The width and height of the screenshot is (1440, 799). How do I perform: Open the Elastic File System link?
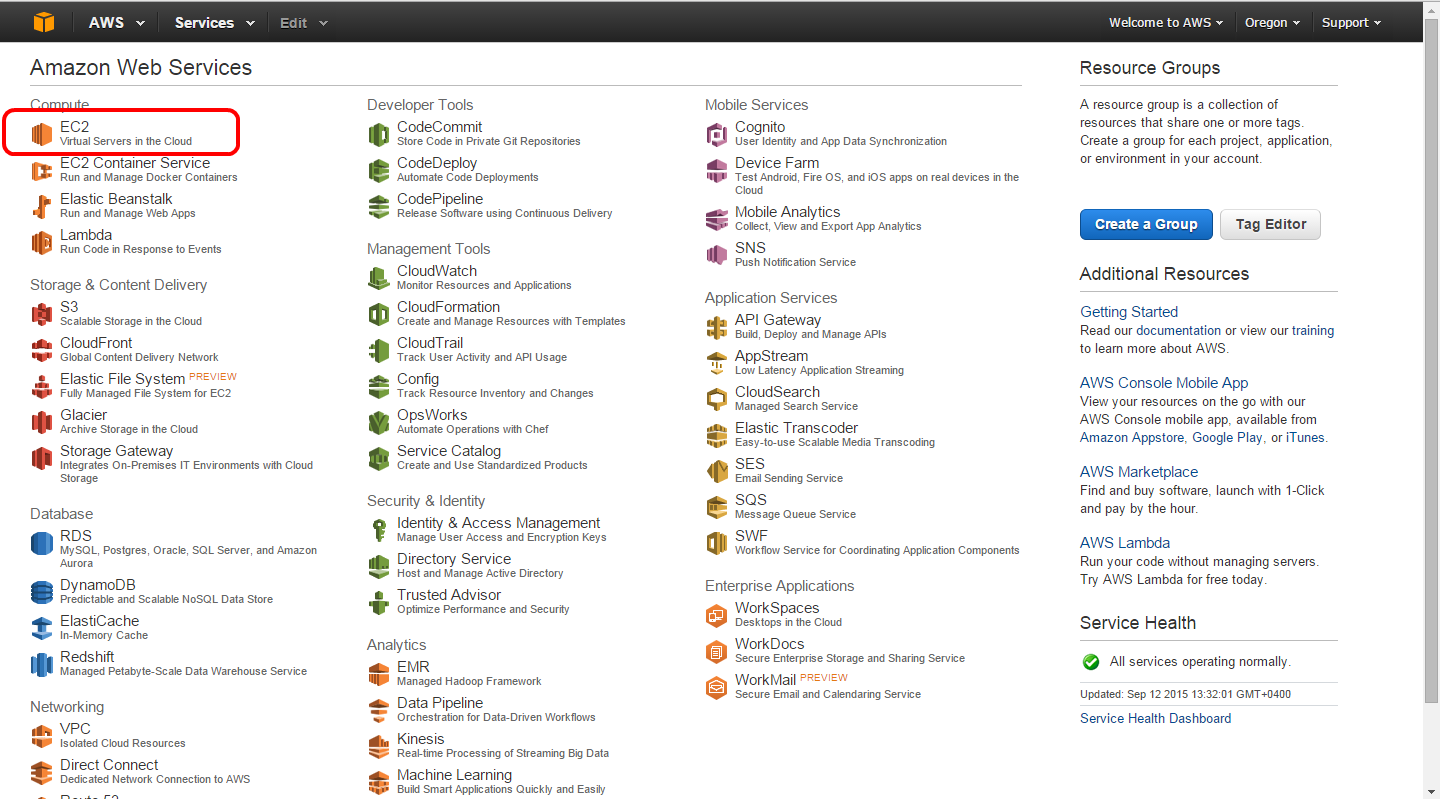click(x=122, y=379)
